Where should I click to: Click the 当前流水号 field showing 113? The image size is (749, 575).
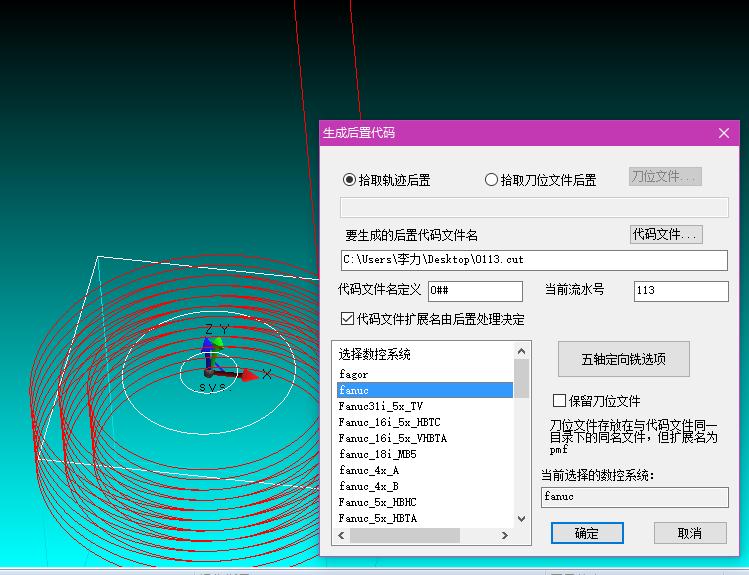(x=681, y=290)
